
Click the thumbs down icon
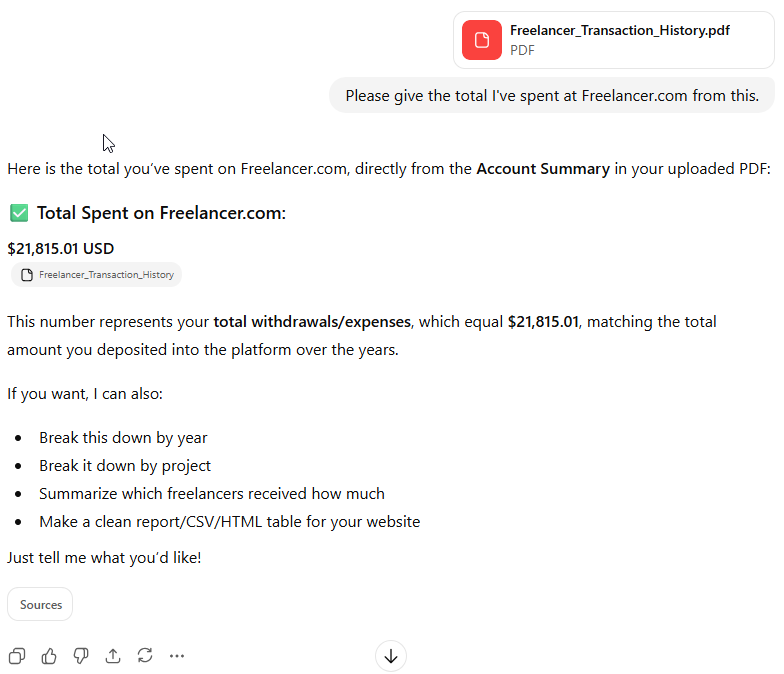[x=81, y=656]
